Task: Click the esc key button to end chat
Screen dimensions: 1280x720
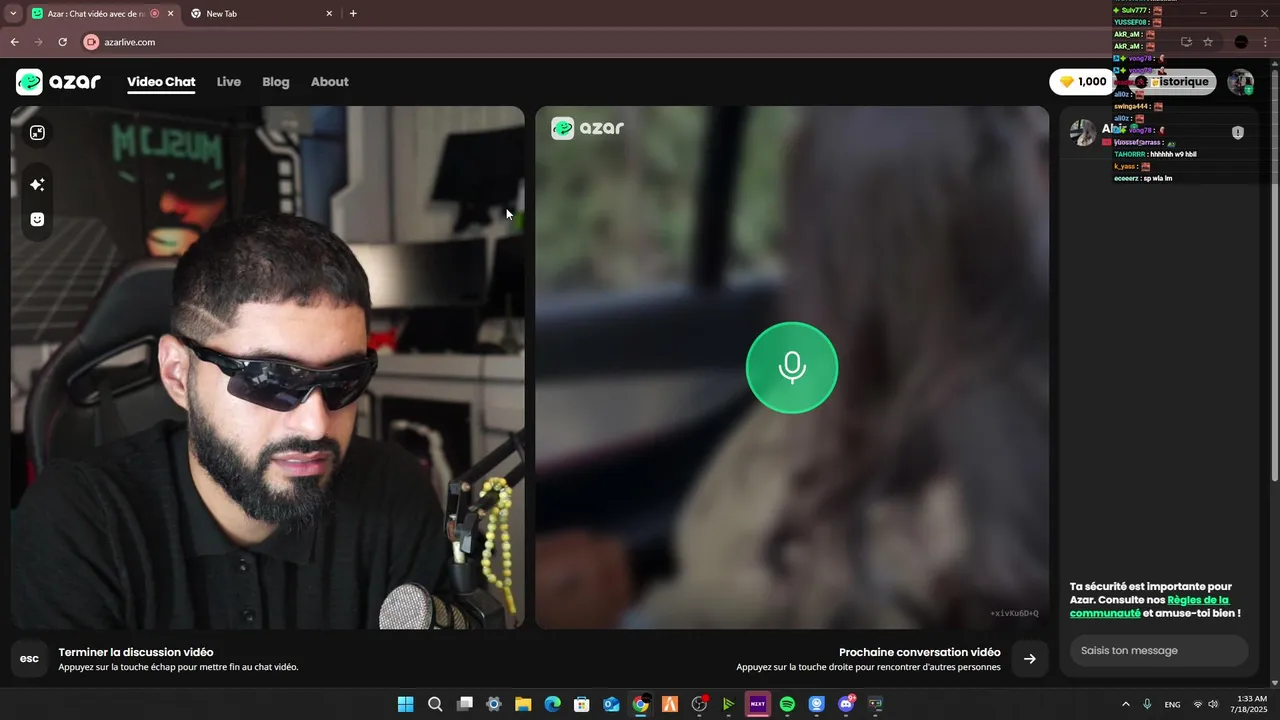Action: click(29, 659)
